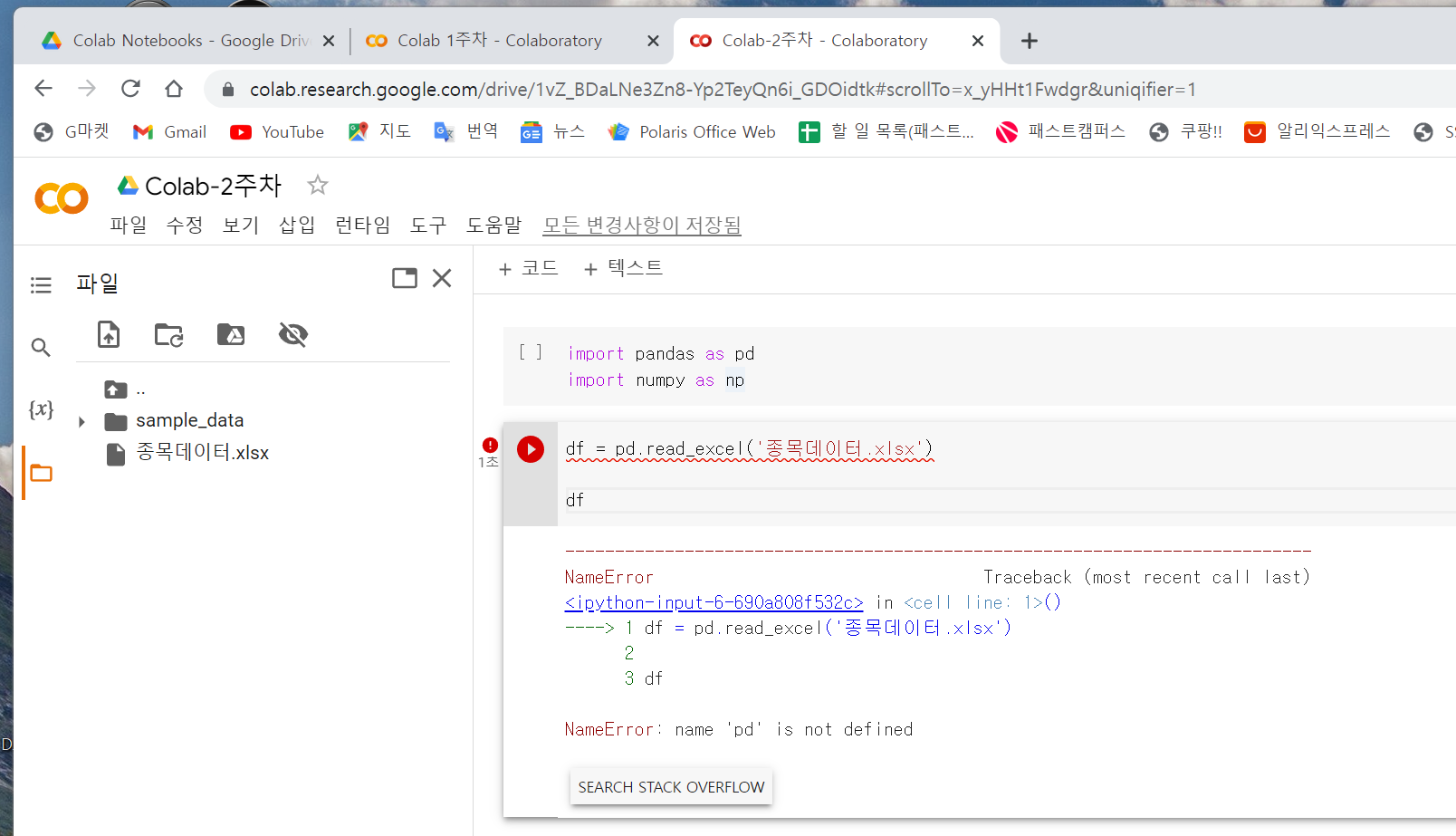Open the ipython-input-6 traceback link

click(714, 602)
